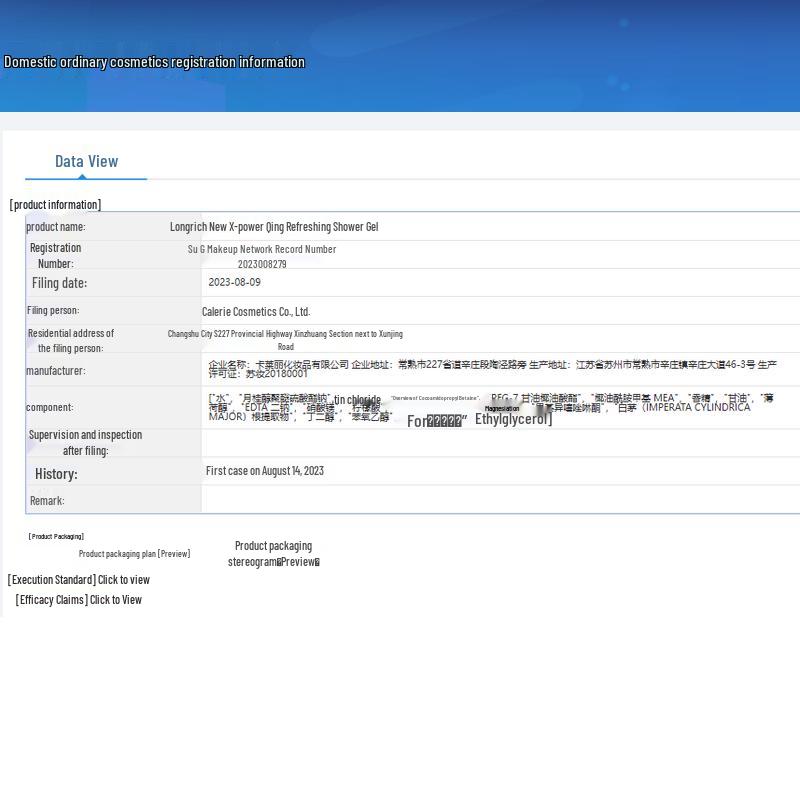Click the History: row label

56,474
